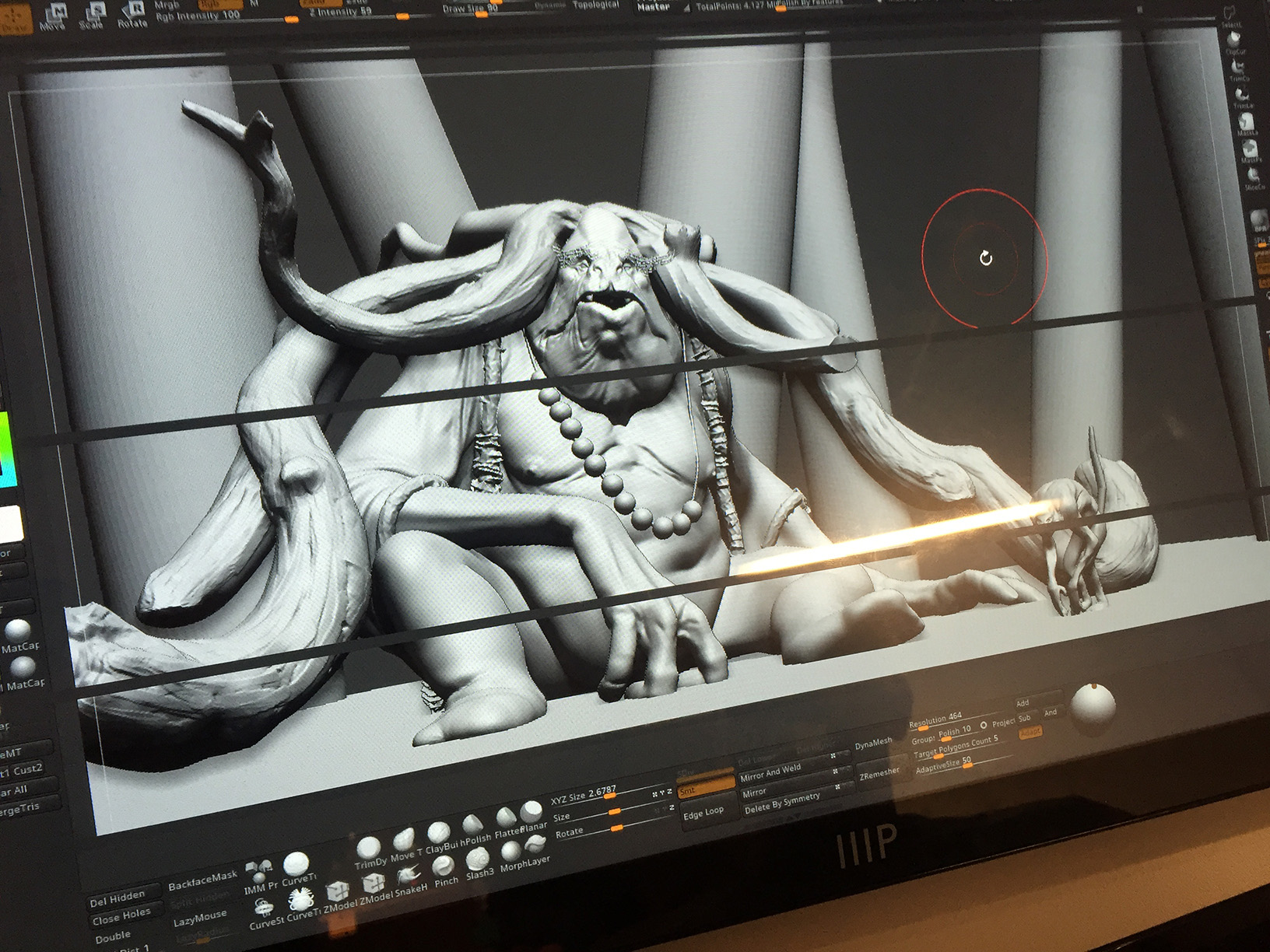Select the Move Topological brush

tap(405, 845)
